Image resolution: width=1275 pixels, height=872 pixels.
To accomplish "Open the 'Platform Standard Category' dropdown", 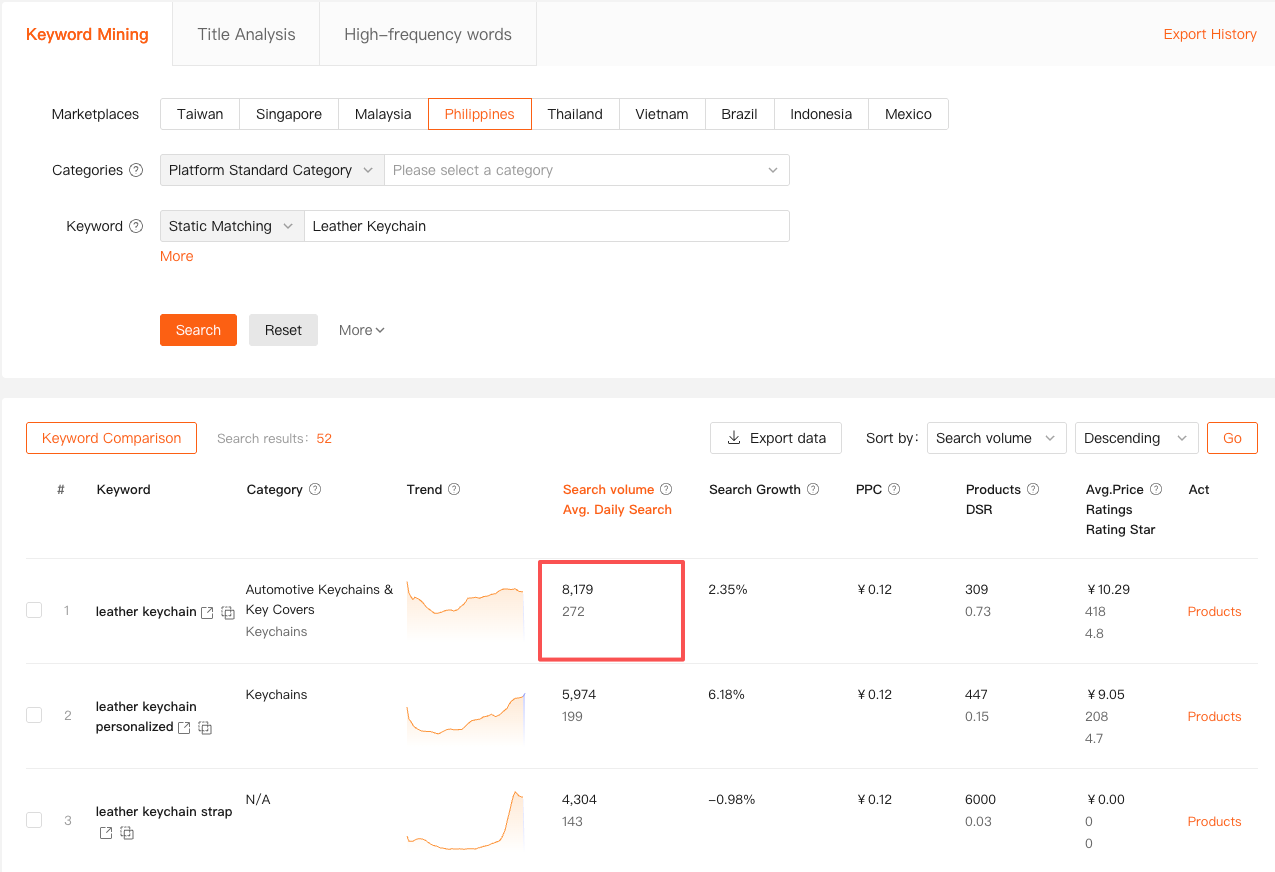I will coord(271,170).
